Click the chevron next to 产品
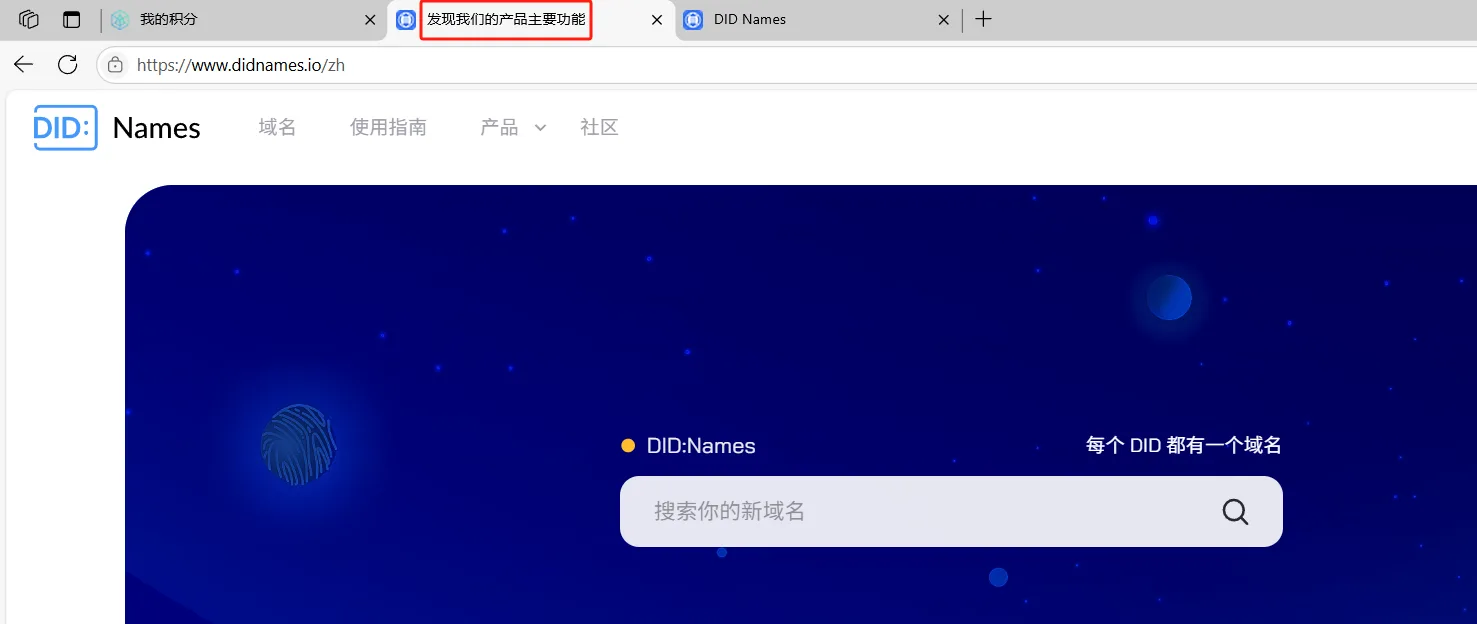This screenshot has height=624, width=1477. 540,128
